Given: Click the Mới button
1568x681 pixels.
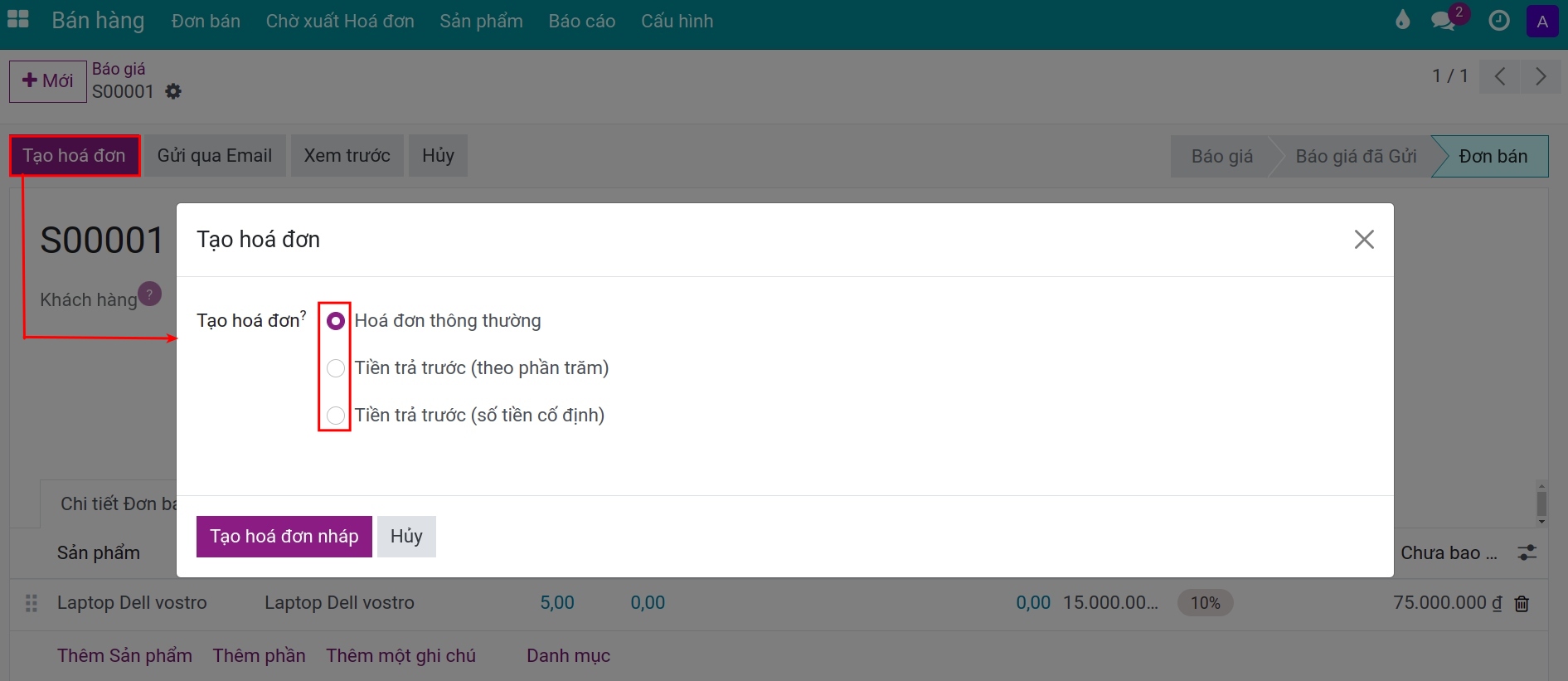Looking at the screenshot, I should (x=48, y=81).
